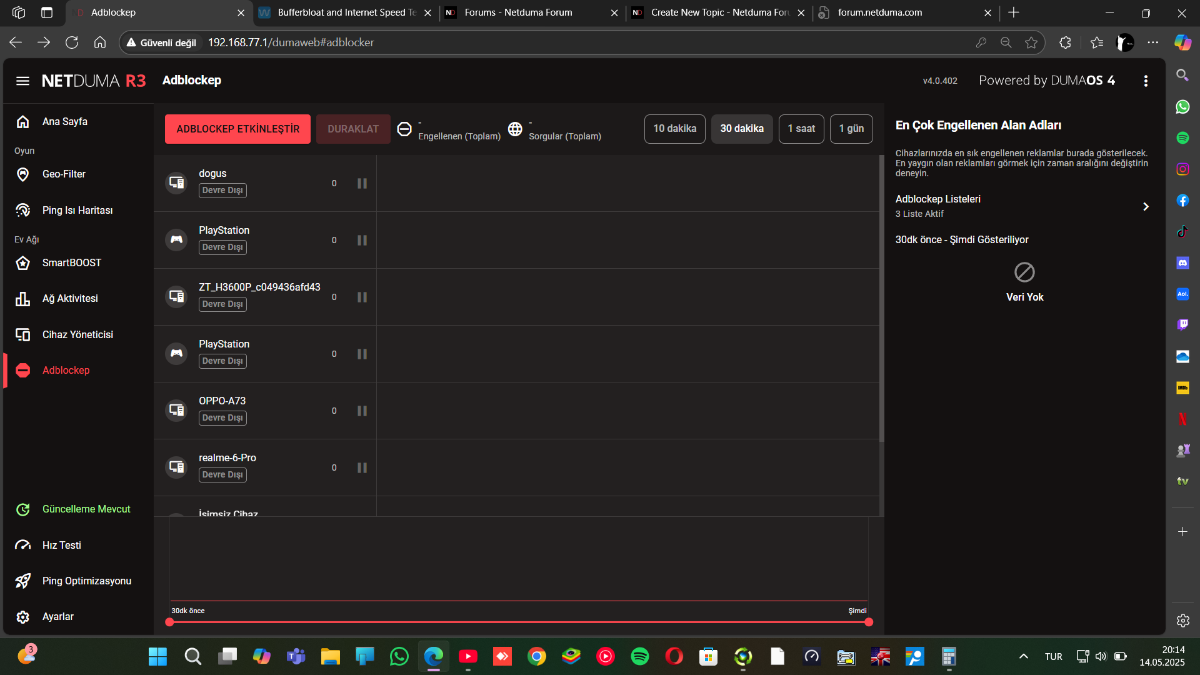Open the Edge tab actions dropdown

(x=47, y=13)
